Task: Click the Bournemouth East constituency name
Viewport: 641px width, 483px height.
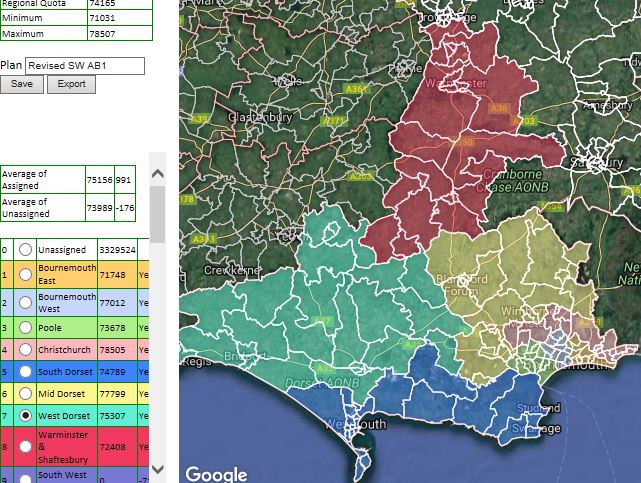Action: click(x=67, y=274)
